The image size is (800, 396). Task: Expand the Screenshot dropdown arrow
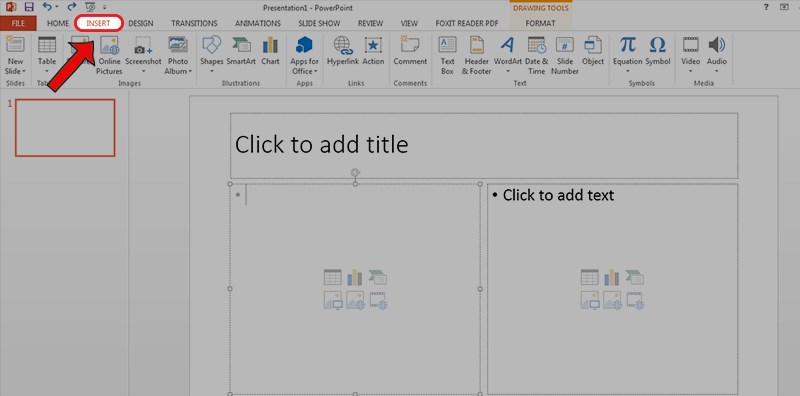pos(143,71)
